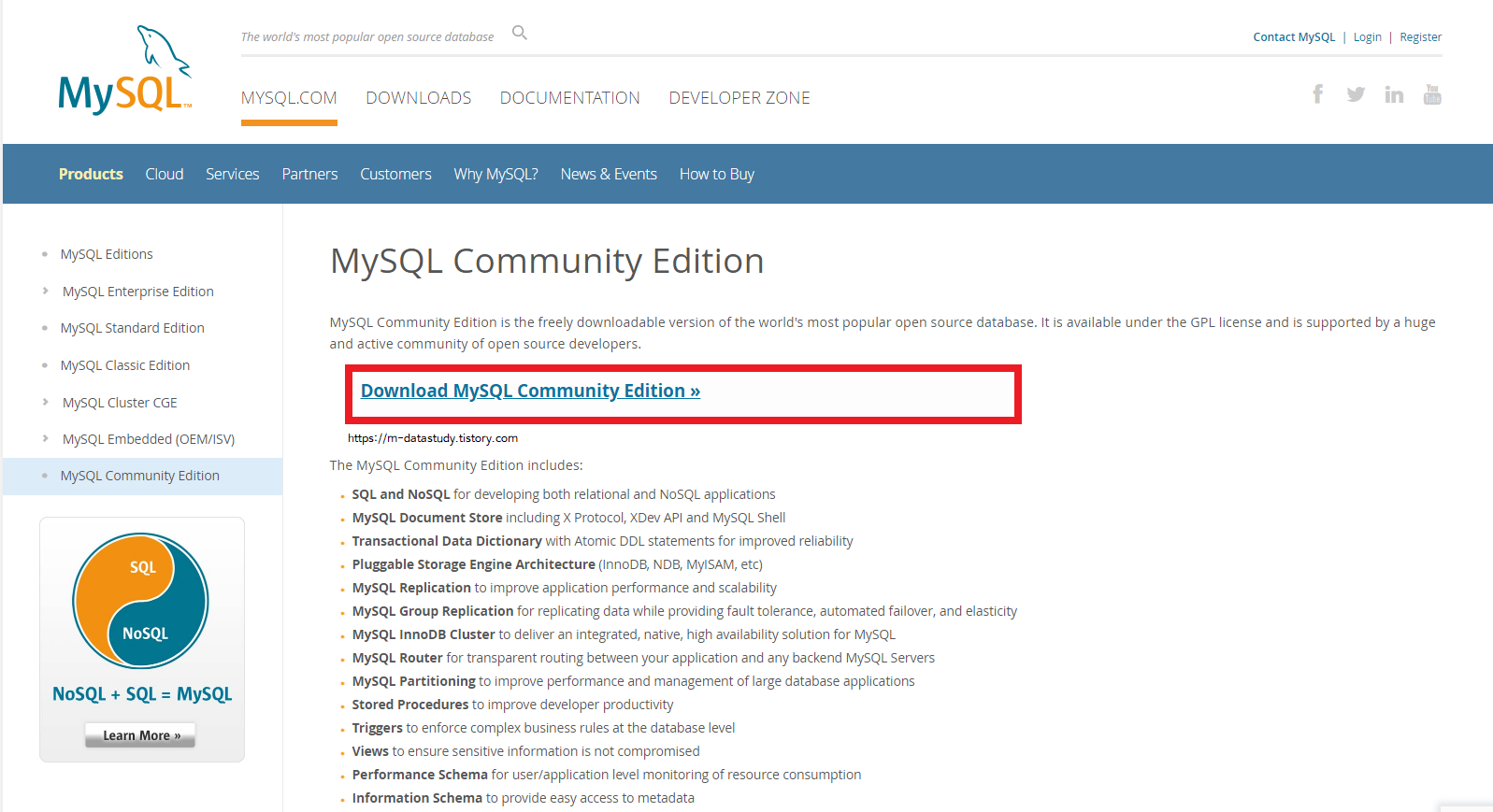Screen dimensions: 1493x812
Task: Click 'Stored Procedures' feature text
Action: (410, 705)
